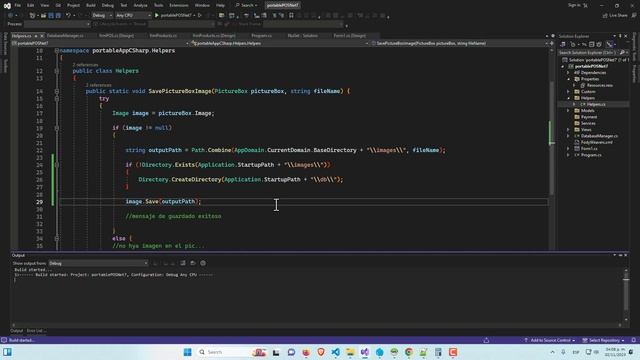Image resolution: width=640 pixels, height=360 pixels.
Task: Click the Visual Studio logo icon
Action: pos(7,6)
